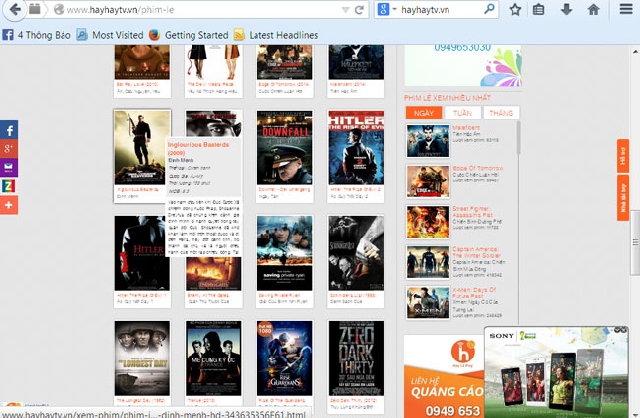
Task: Click the sidebar list scrollbar handle
Action: point(518,138)
